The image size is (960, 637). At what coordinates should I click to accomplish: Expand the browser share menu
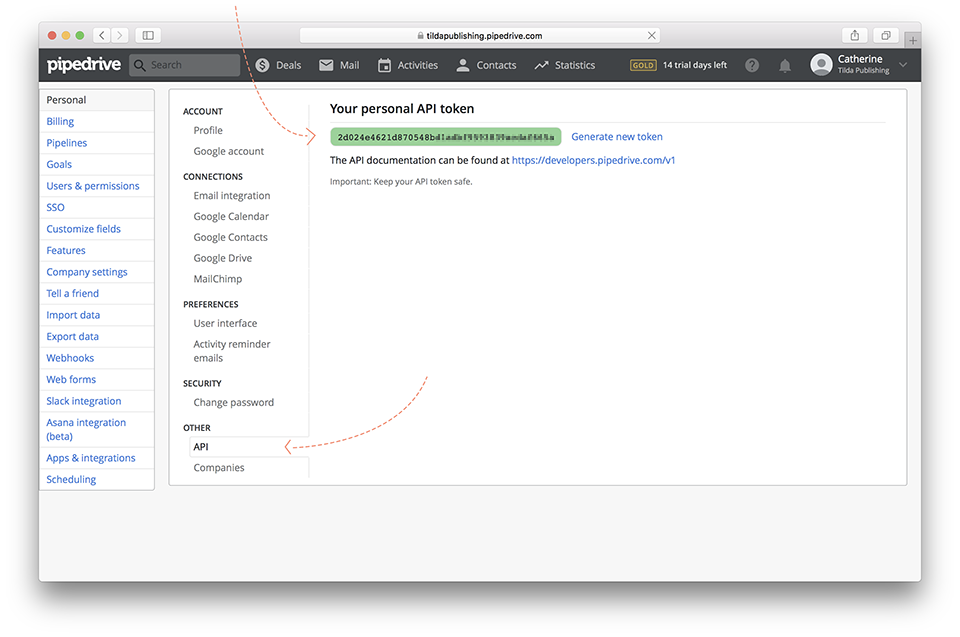(855, 34)
